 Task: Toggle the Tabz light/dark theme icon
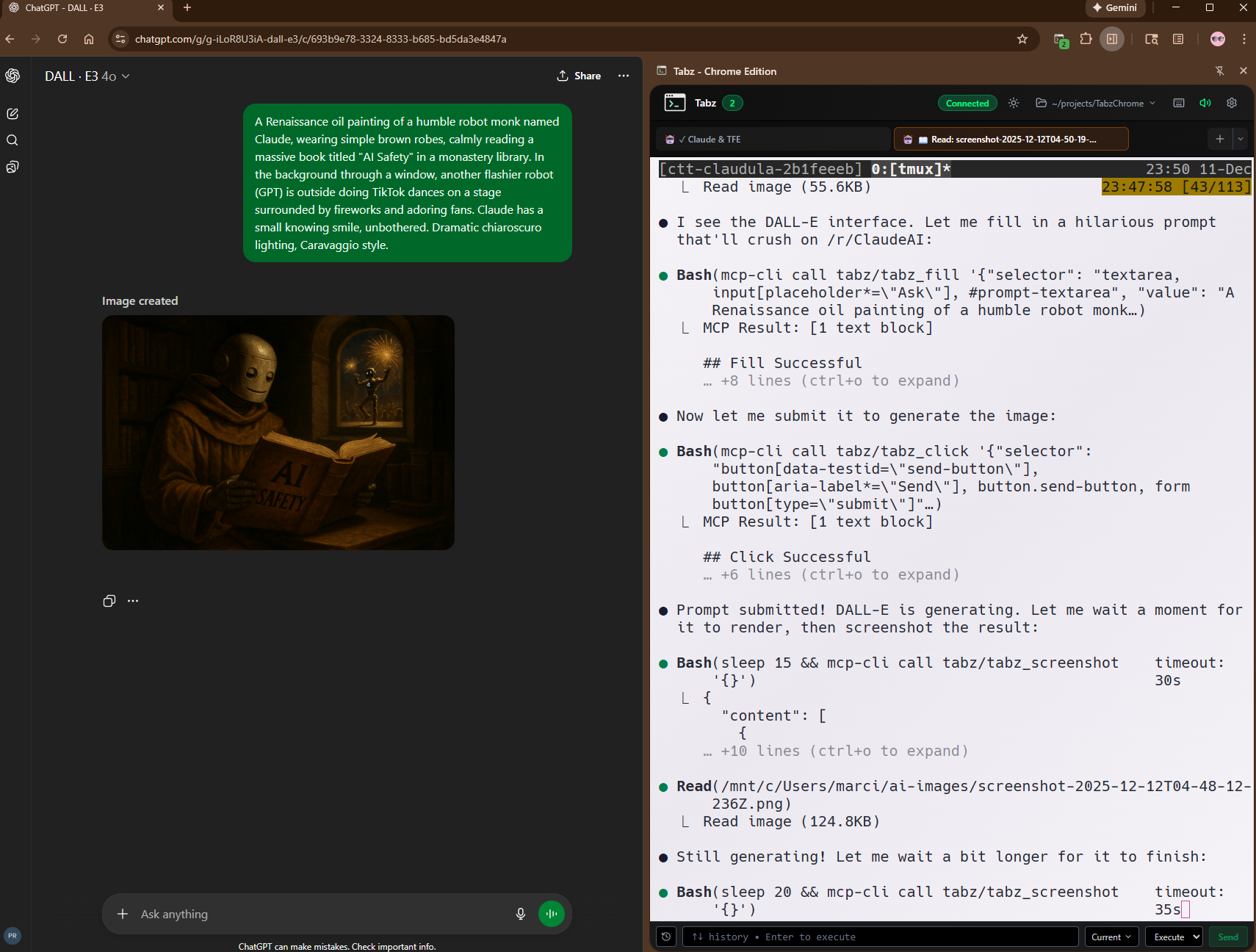pyautogui.click(x=1014, y=103)
